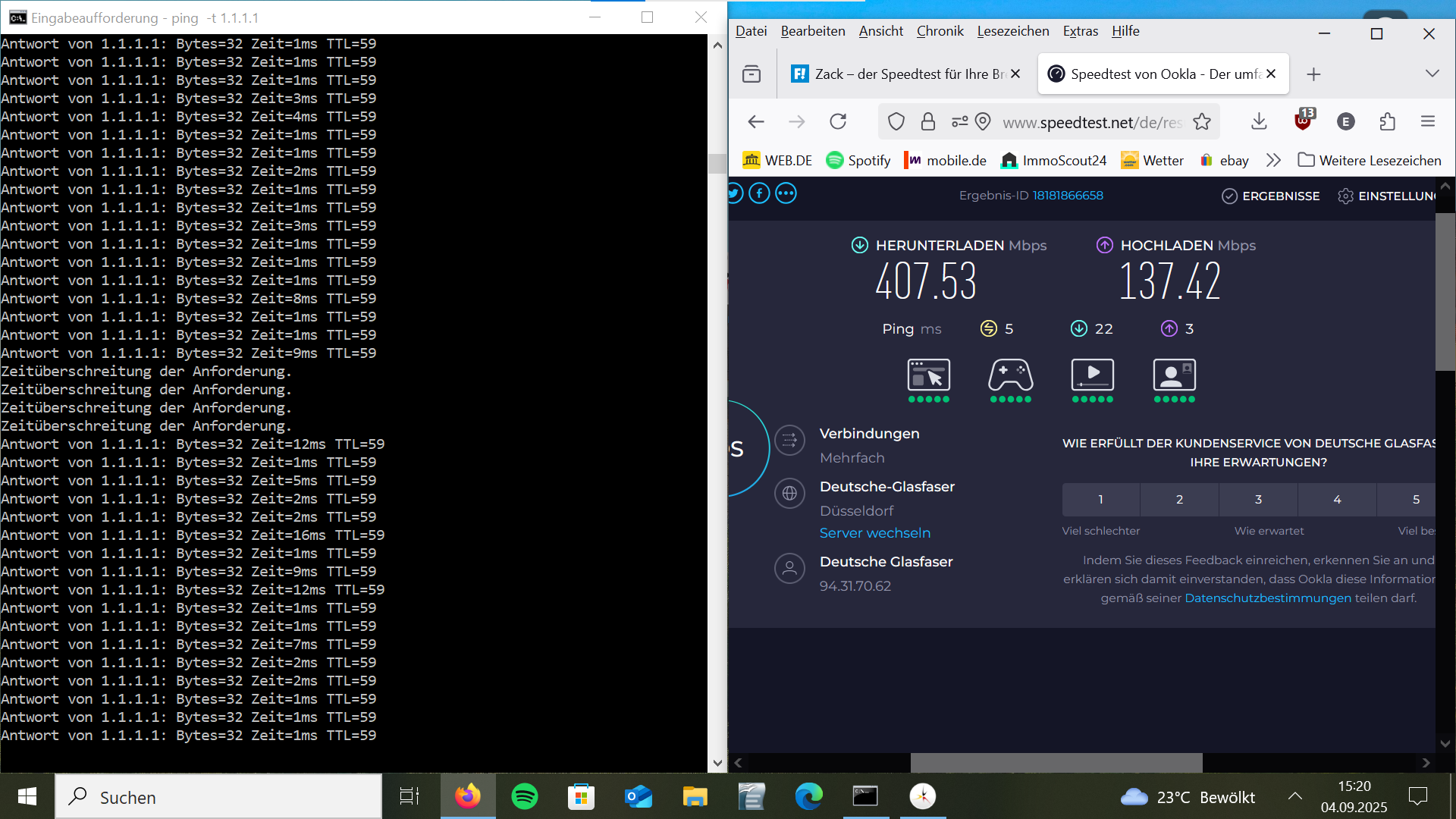Open Hilfe menu
Image resolution: width=1456 pixels, height=819 pixels.
(1126, 31)
